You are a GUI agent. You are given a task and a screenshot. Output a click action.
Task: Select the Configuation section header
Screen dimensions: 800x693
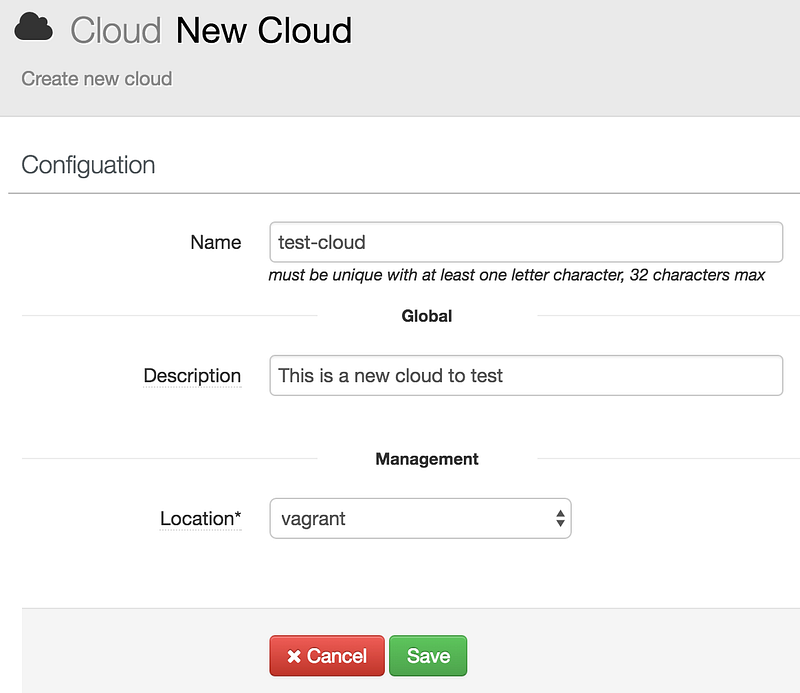tap(88, 165)
